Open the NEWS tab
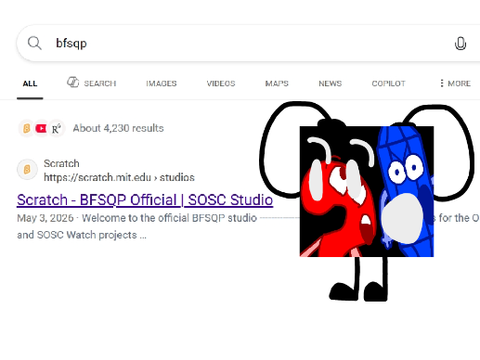 point(330,84)
